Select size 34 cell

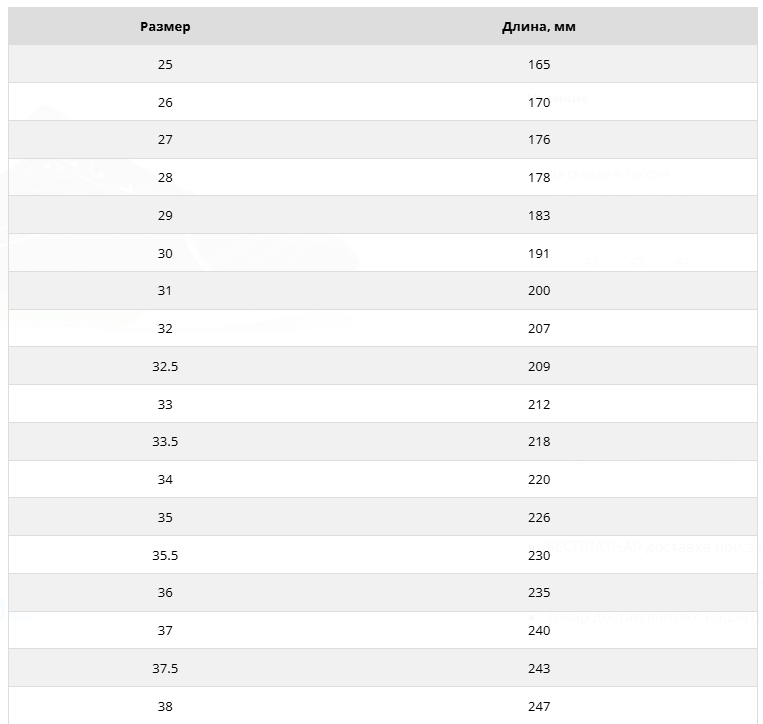click(x=165, y=480)
